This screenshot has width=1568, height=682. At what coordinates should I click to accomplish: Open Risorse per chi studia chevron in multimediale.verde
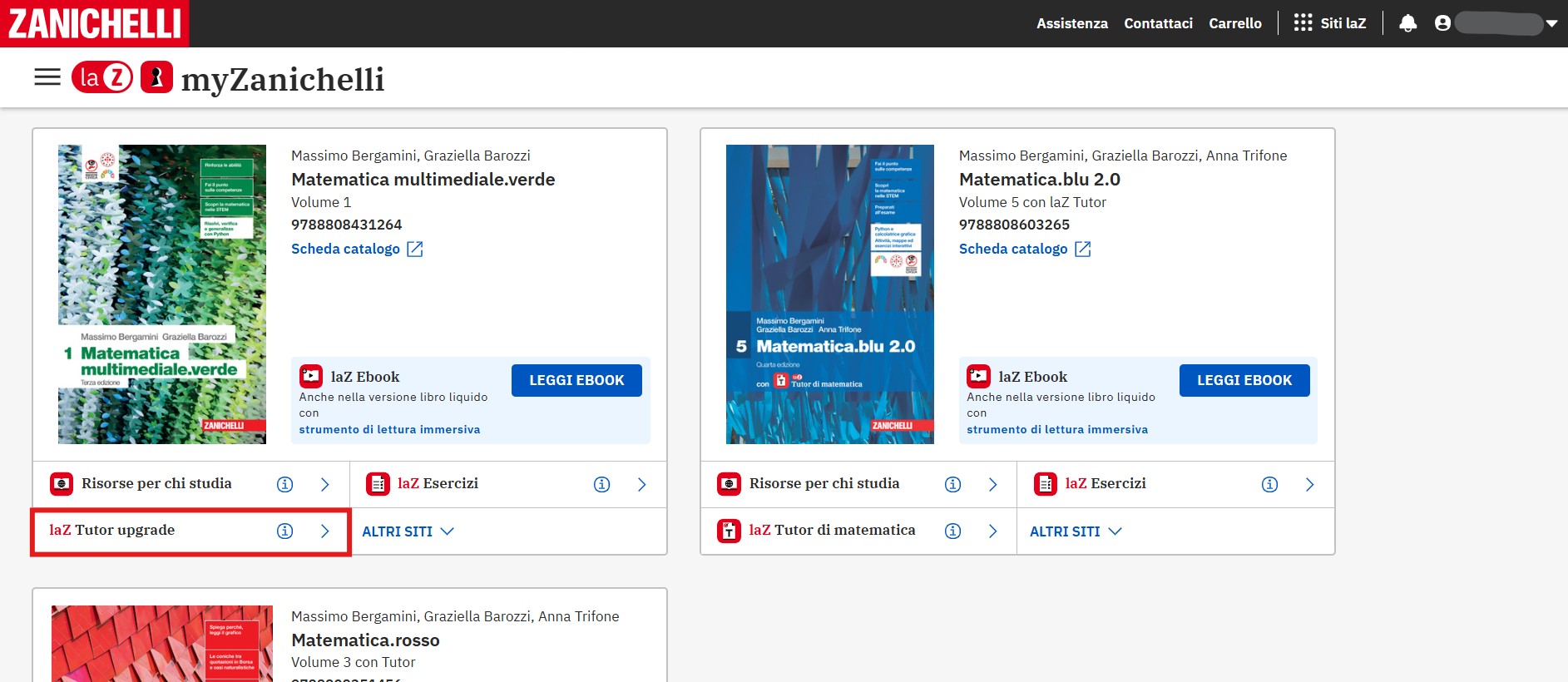tap(325, 484)
